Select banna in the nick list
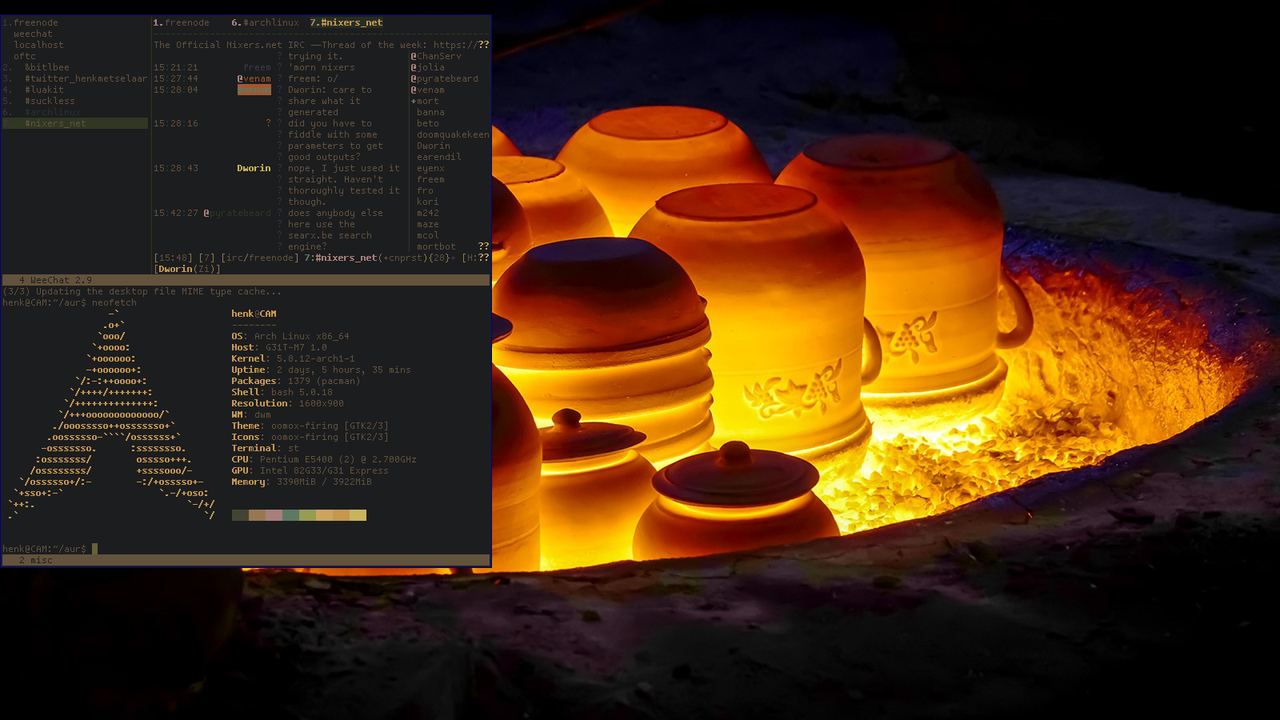The width and height of the screenshot is (1280, 720). (x=431, y=112)
